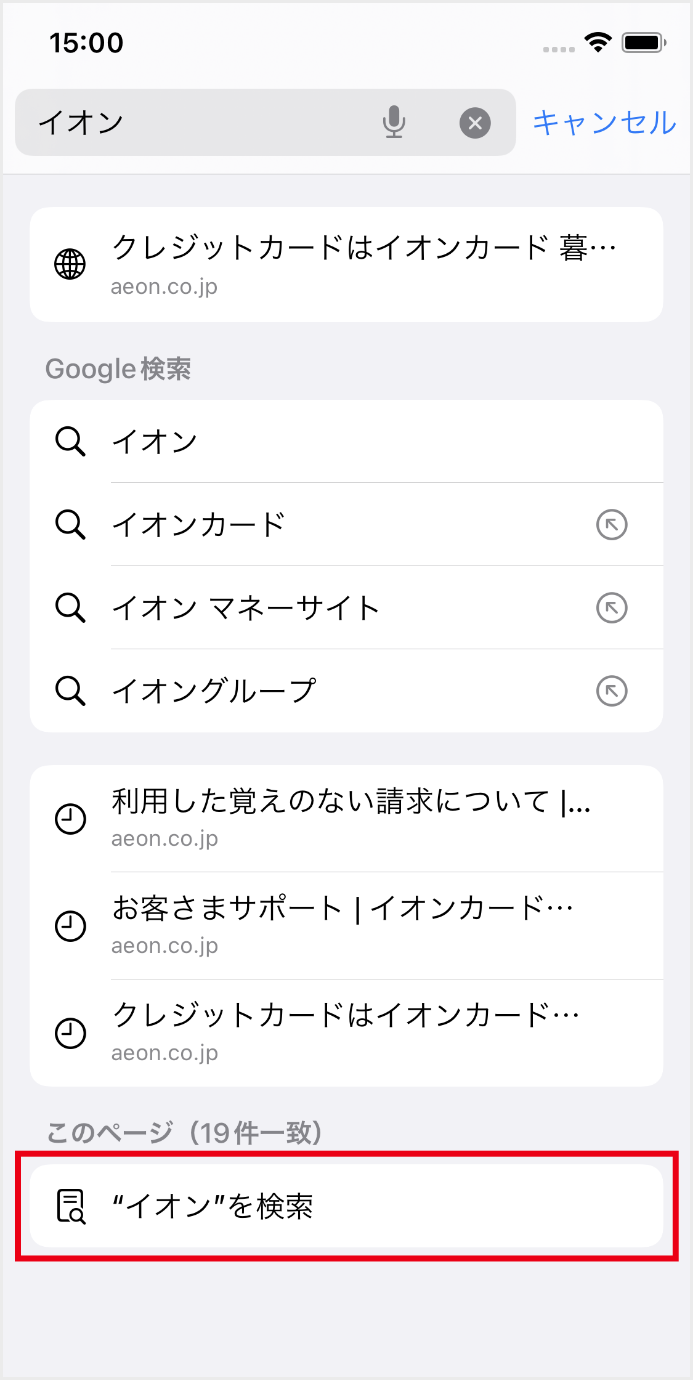Tap the fill-in arrow next to イオン マネーサイト
This screenshot has height=1380, width=693.
click(x=611, y=607)
